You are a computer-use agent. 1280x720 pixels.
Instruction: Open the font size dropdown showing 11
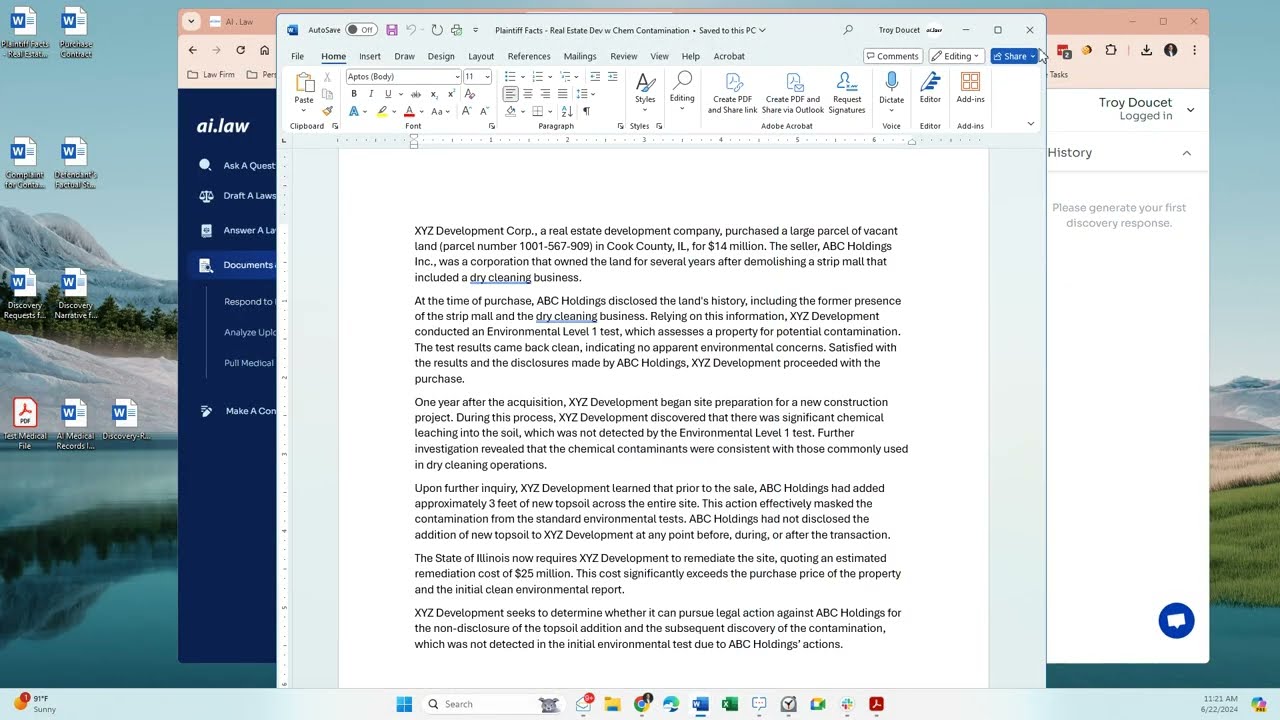pos(487,77)
